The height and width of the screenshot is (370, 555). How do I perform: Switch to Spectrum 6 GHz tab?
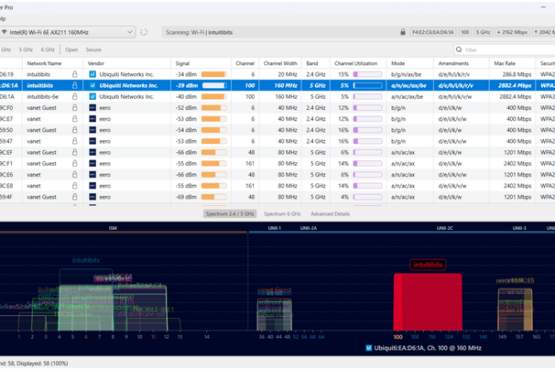pos(282,214)
